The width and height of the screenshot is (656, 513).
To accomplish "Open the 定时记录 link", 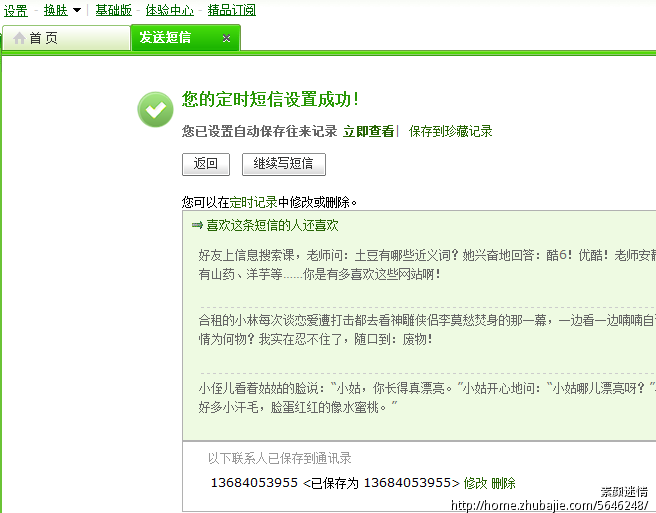I will coord(253,203).
